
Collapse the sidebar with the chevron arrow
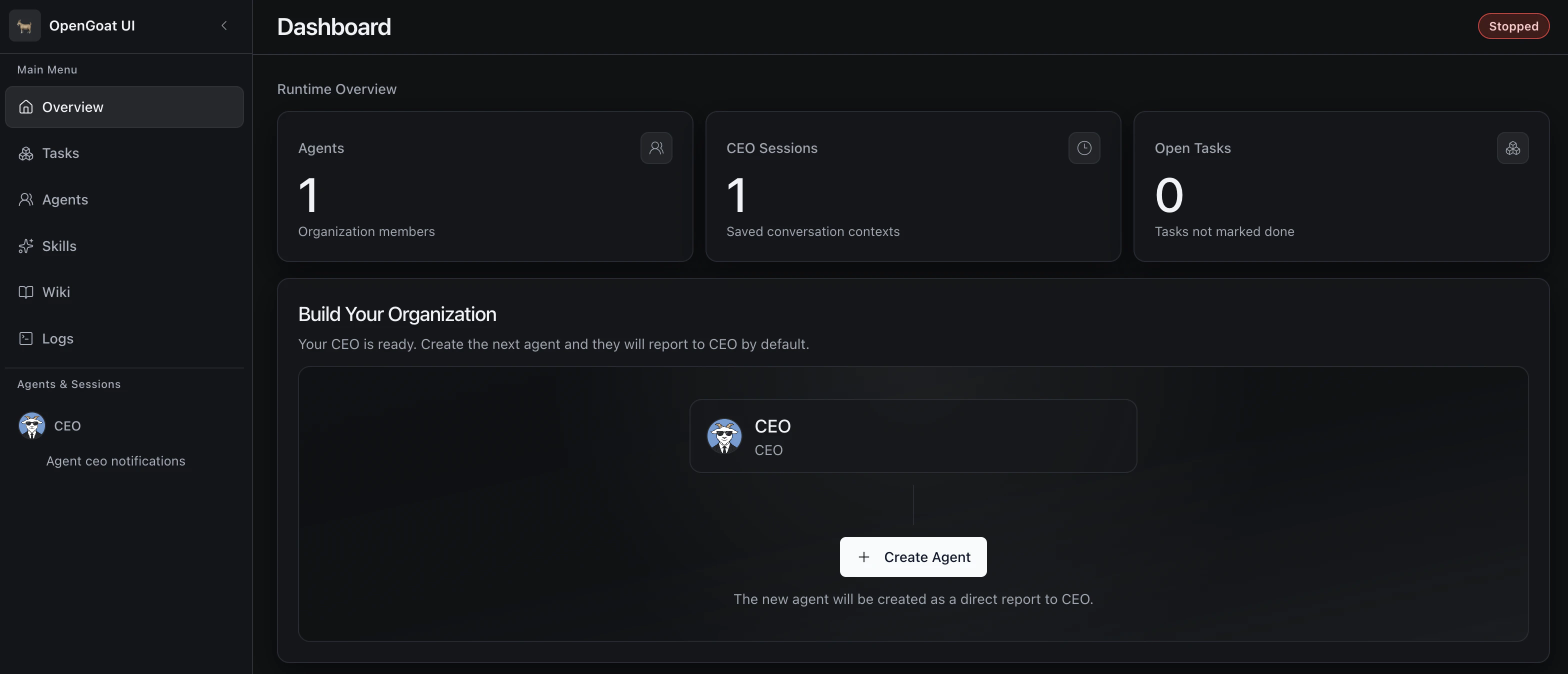(x=224, y=25)
